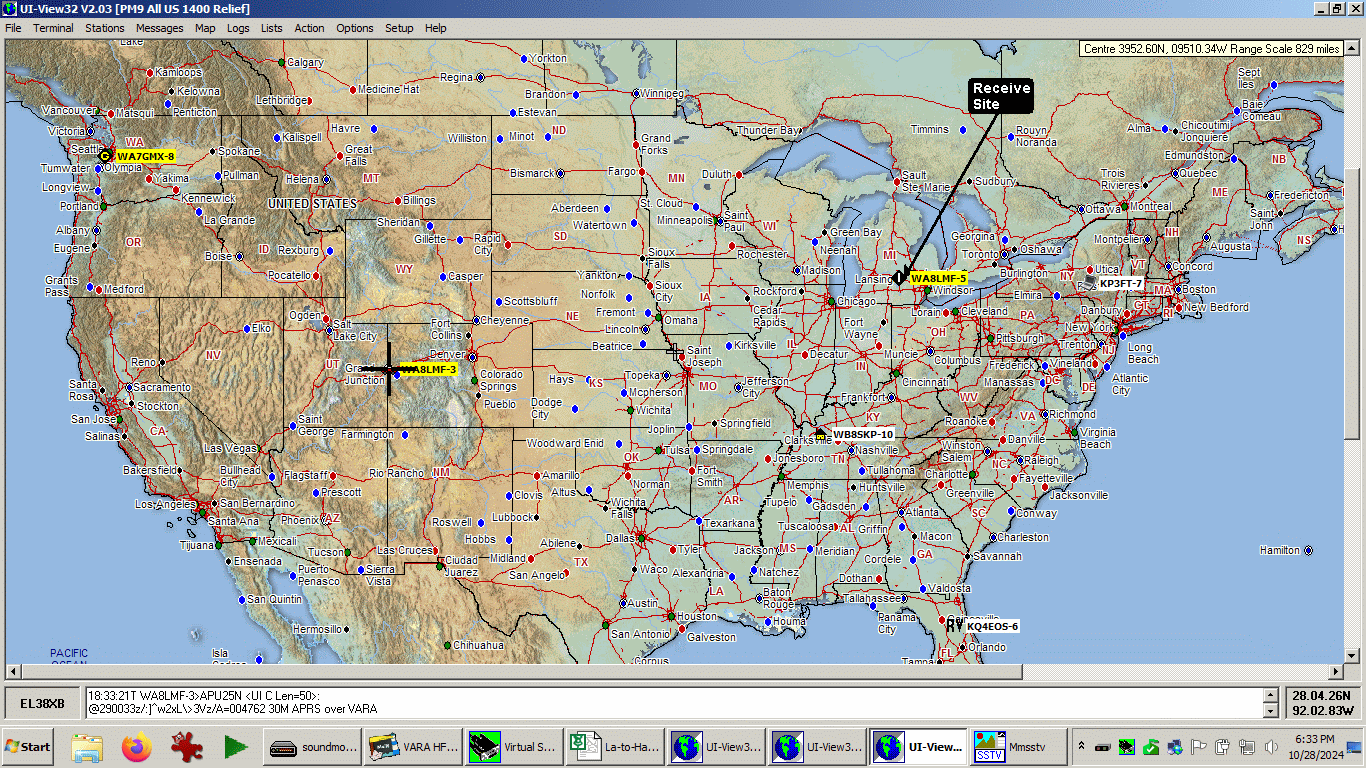Click the WA8LMF-3 station crosshair in Colorado
Image resolution: width=1366 pixels, height=768 pixels.
coord(390,370)
